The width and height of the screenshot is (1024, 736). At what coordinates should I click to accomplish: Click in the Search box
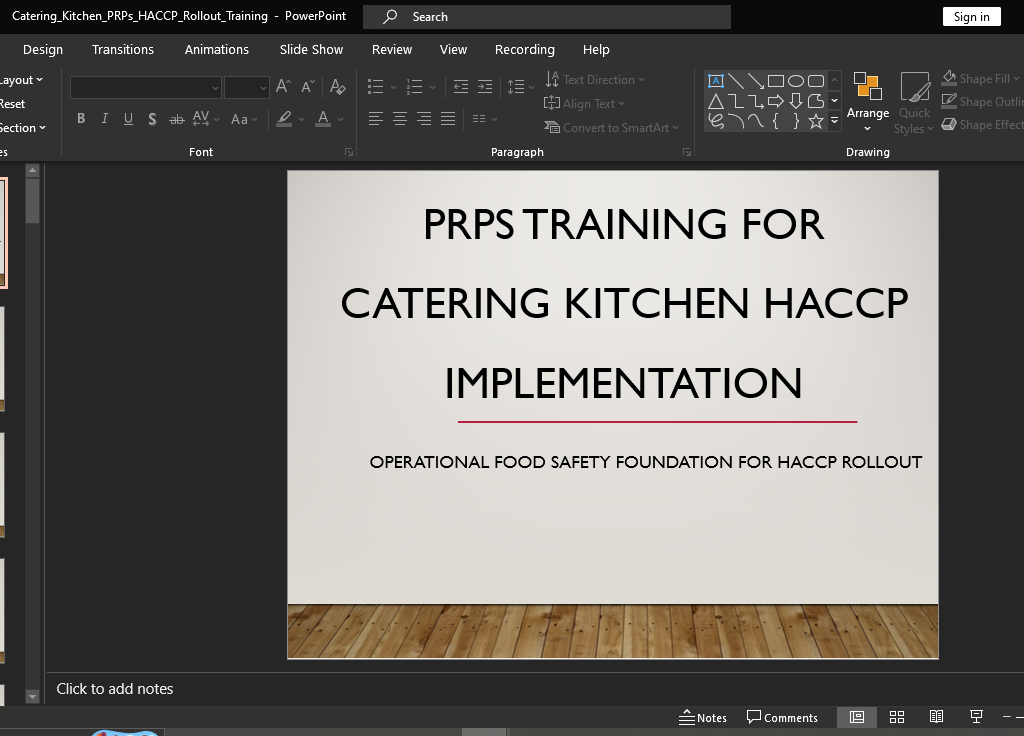coord(547,17)
